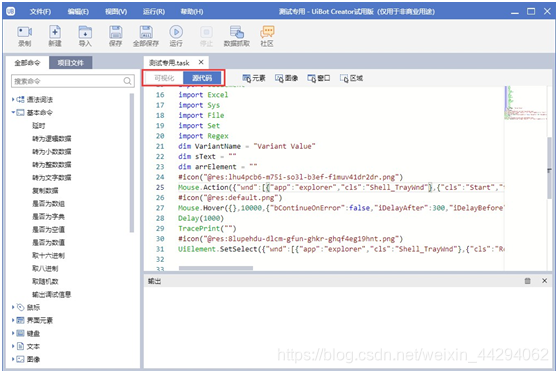The image size is (558, 373).
Task: Click the code editor vertical scrollbar
Action: point(549,167)
